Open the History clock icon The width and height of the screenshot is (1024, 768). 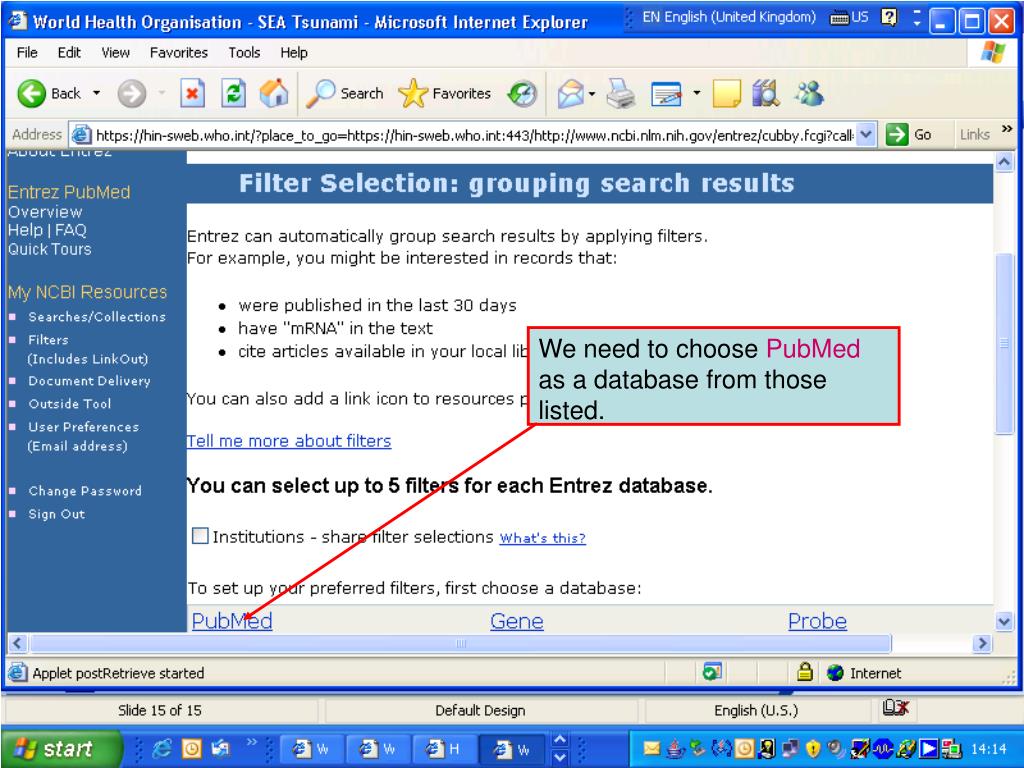point(522,93)
